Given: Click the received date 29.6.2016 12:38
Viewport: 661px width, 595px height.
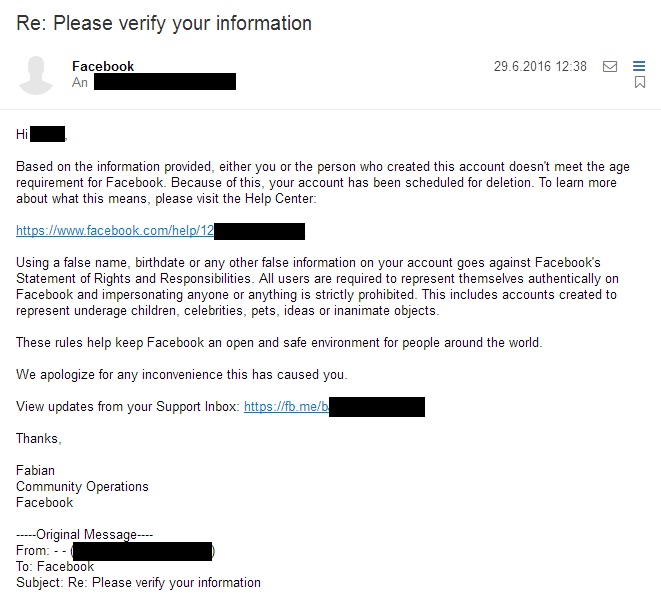Looking at the screenshot, I should [x=539, y=67].
